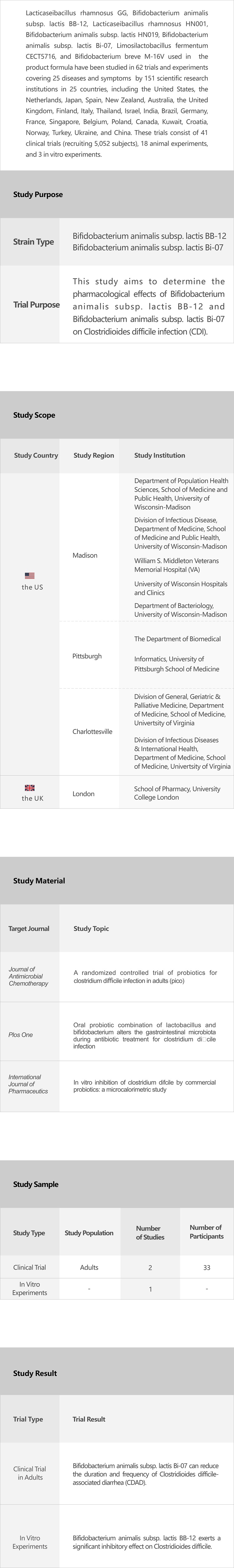Select the Madison study region cell
The width and height of the screenshot is (234, 1568).
coord(85,555)
